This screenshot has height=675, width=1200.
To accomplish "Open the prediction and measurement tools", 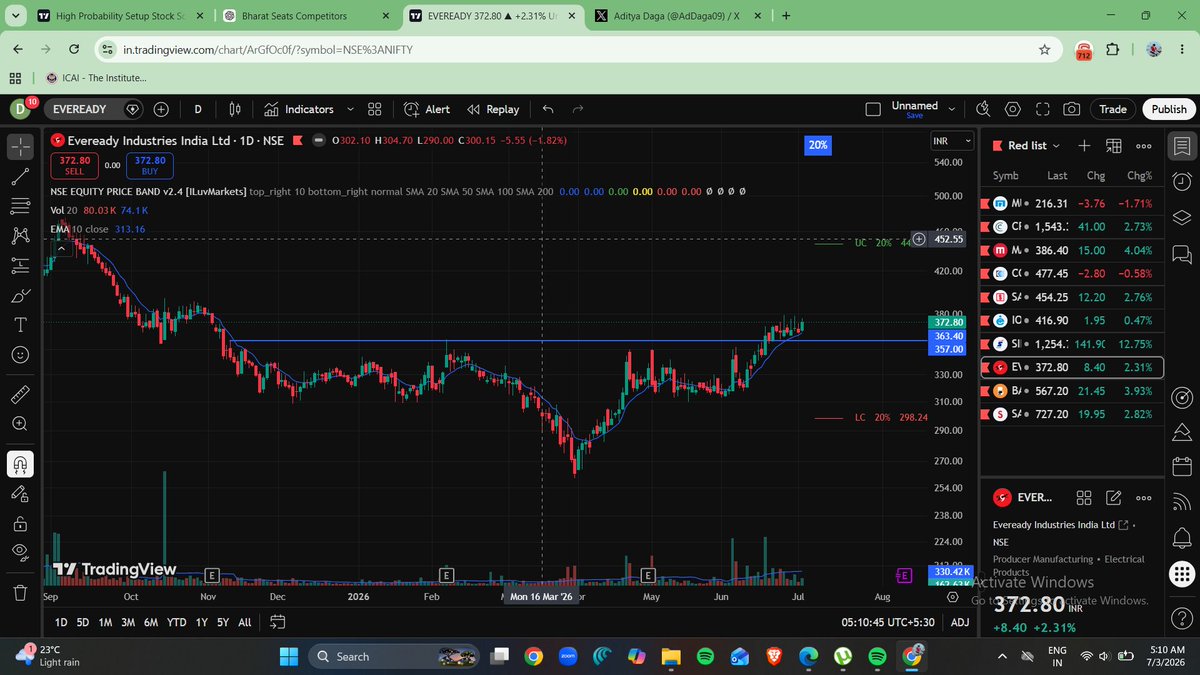I will [x=20, y=266].
